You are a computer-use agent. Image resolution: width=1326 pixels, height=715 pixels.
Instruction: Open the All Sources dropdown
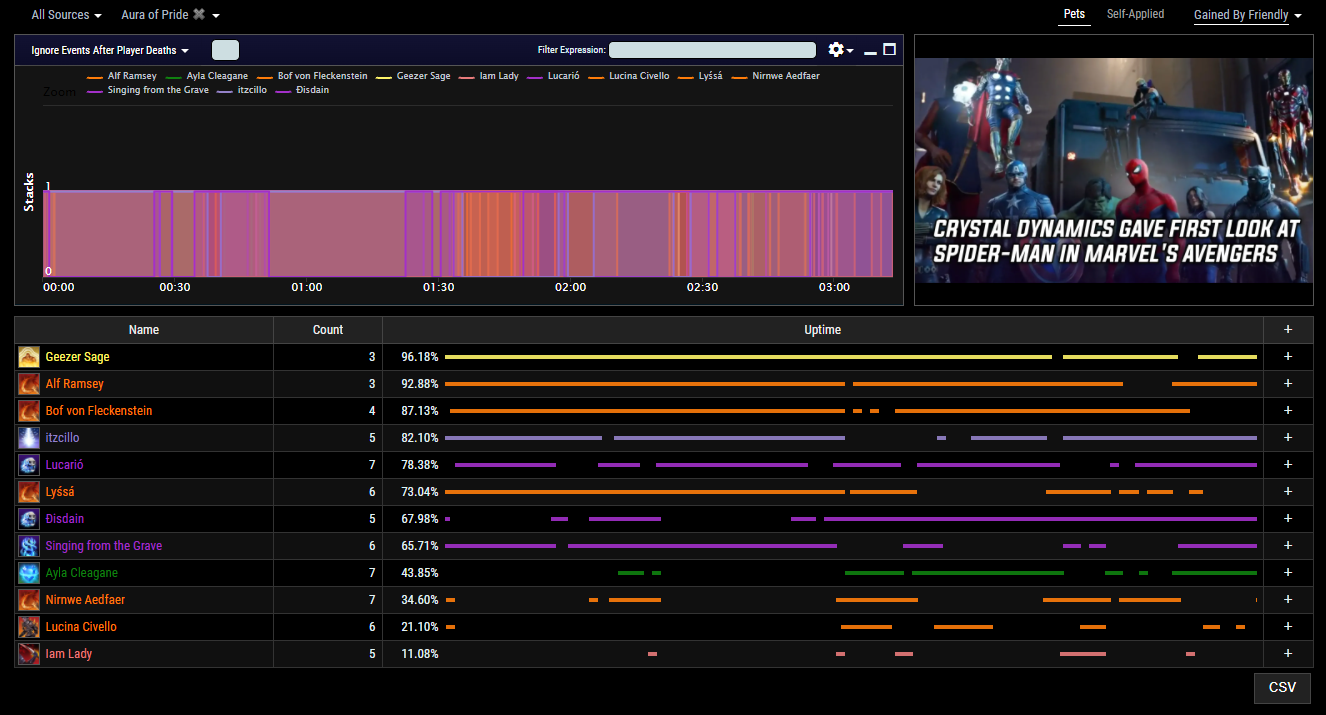(x=67, y=15)
